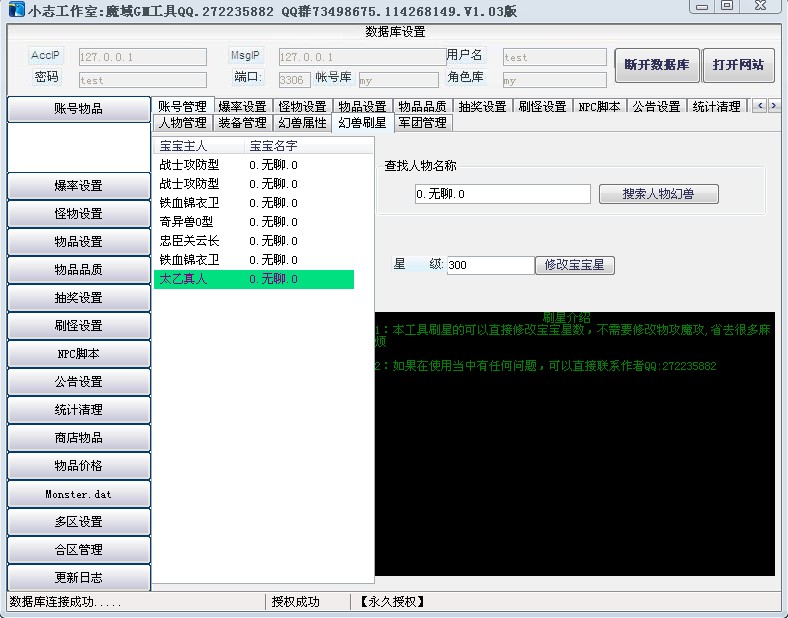
Task: Click into the 星级 value input field
Action: [490, 265]
